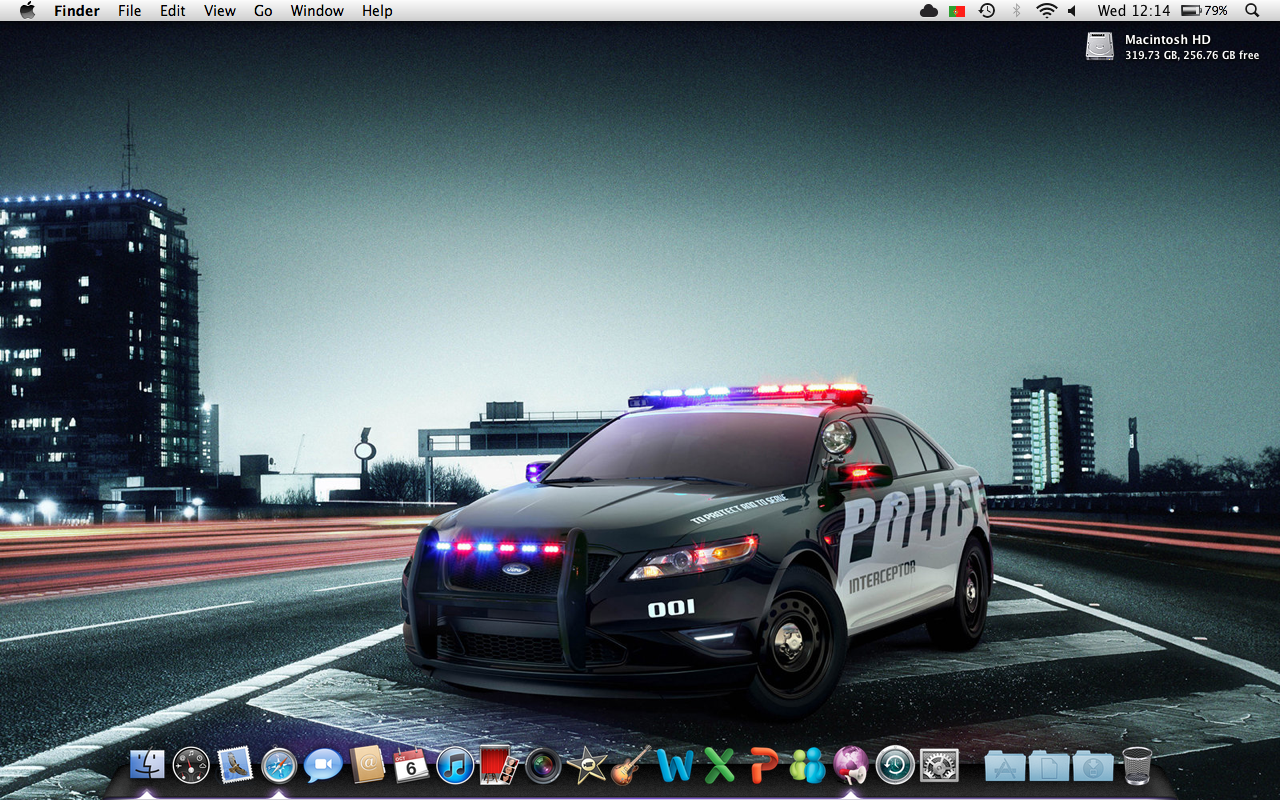The image size is (1280, 800).
Task: Open the Go menu
Action: point(263,11)
